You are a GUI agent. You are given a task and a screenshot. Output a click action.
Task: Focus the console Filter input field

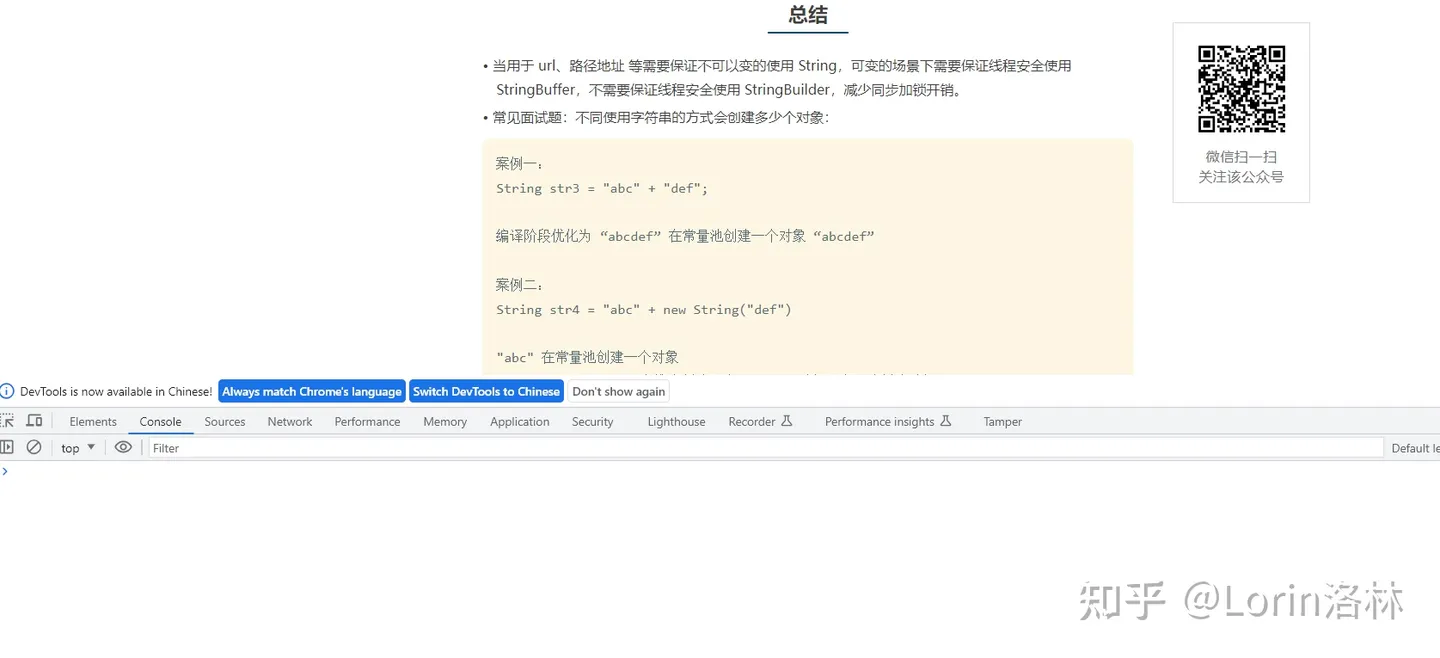(760, 448)
